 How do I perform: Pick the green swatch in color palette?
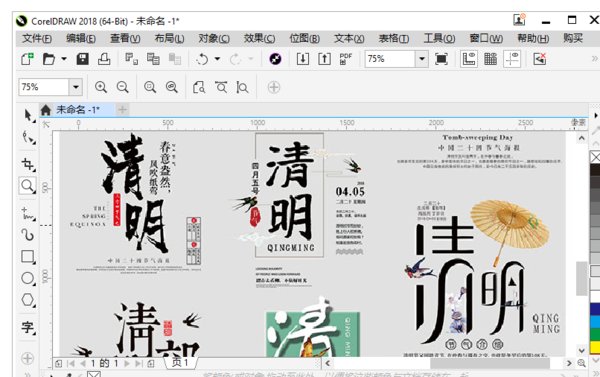tap(595, 335)
